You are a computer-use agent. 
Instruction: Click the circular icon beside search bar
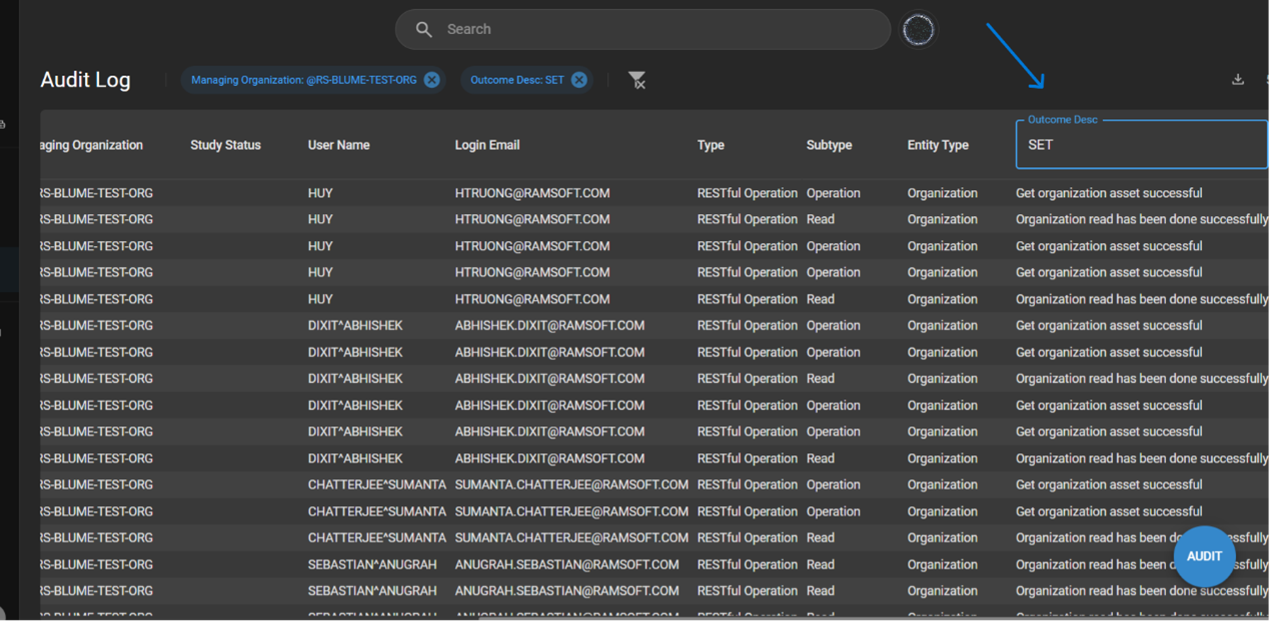point(918,30)
